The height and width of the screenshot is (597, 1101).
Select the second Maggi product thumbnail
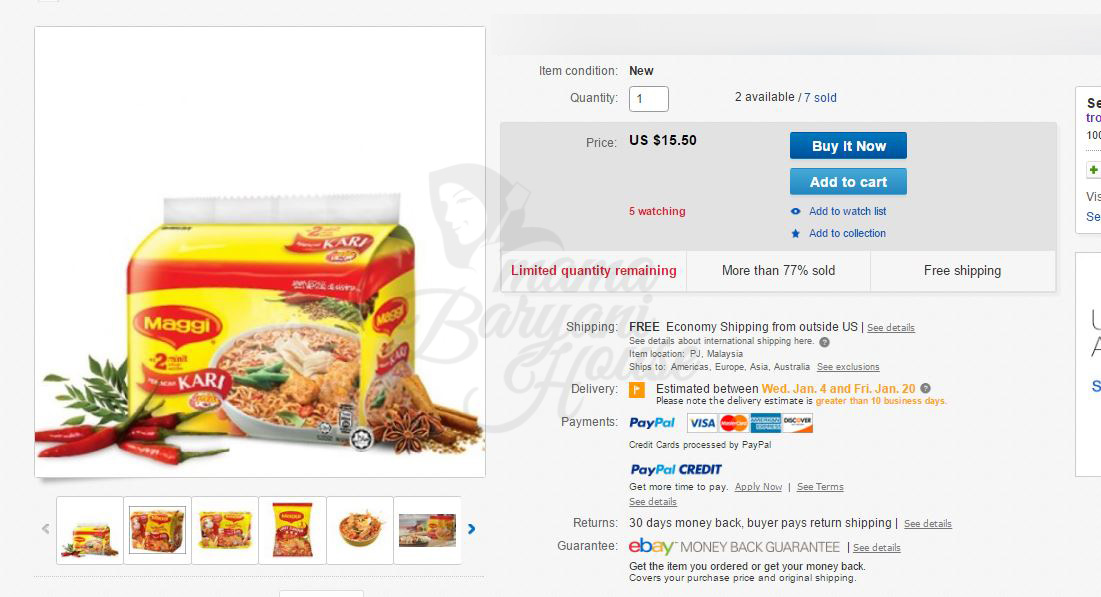tap(157, 530)
